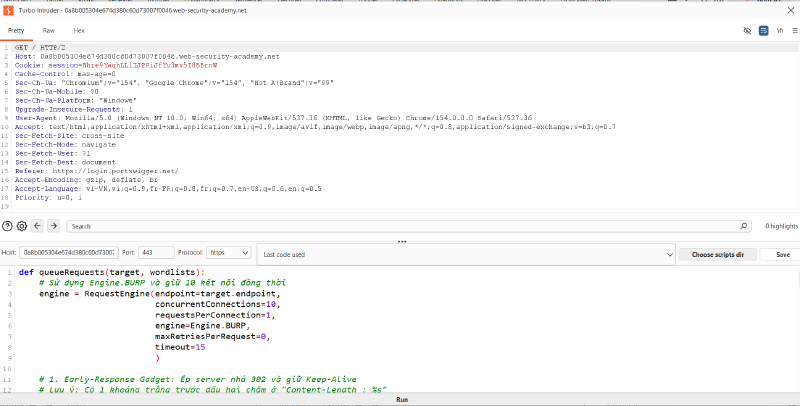Click the Sec-Ch-Ua-Platform "Windows" line
800x406 pixels.
click(x=76, y=100)
